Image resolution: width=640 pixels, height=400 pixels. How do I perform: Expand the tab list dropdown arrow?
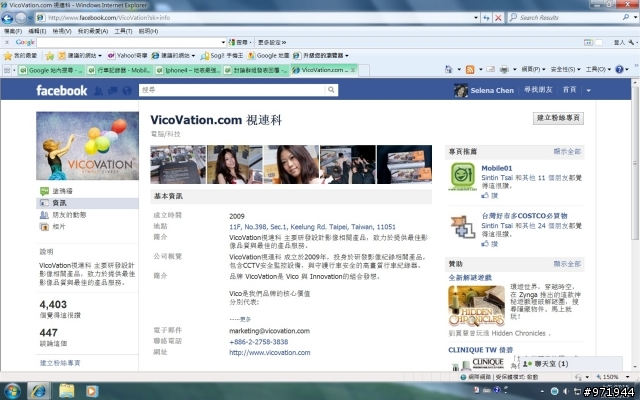point(14,70)
